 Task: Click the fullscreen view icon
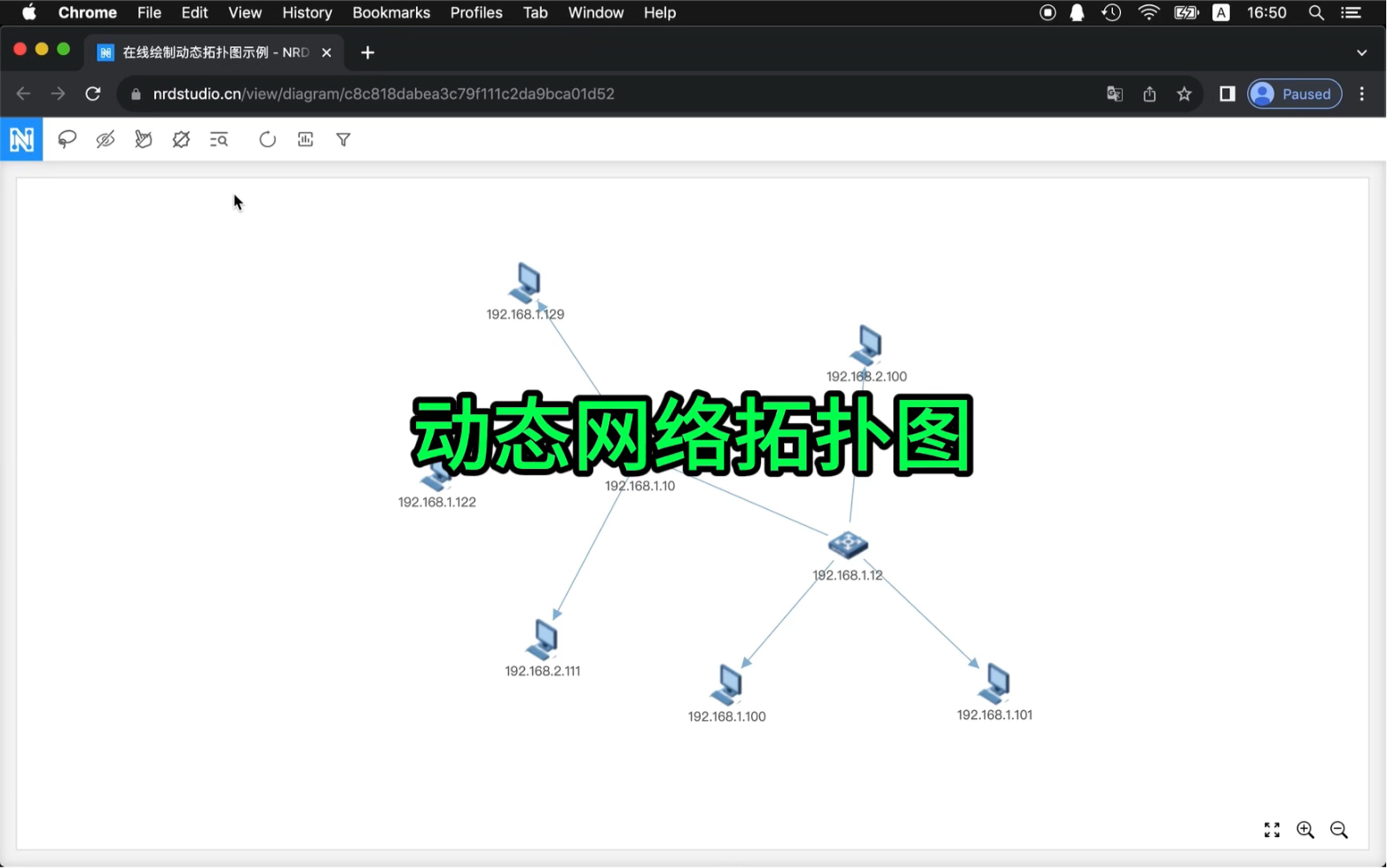pos(1271,830)
